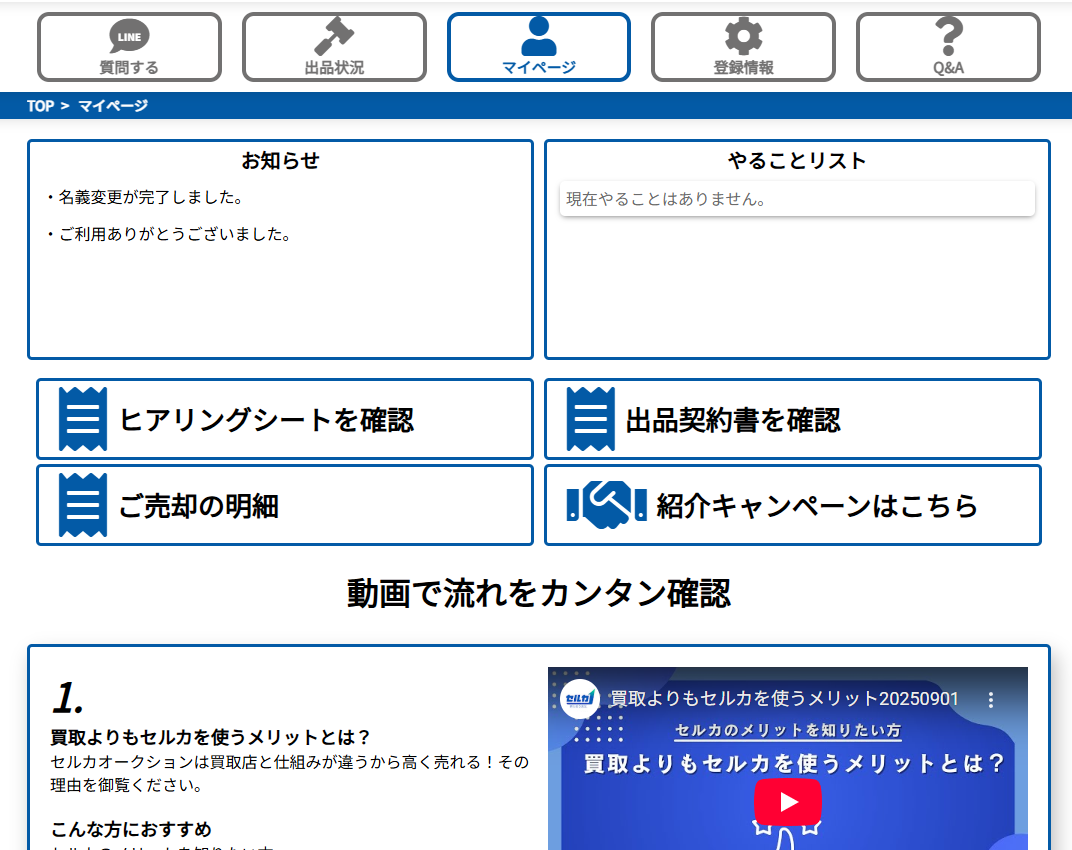This screenshot has width=1072, height=850.
Task: Open ヒアリングシートを確認 button text
Action: [x=266, y=420]
